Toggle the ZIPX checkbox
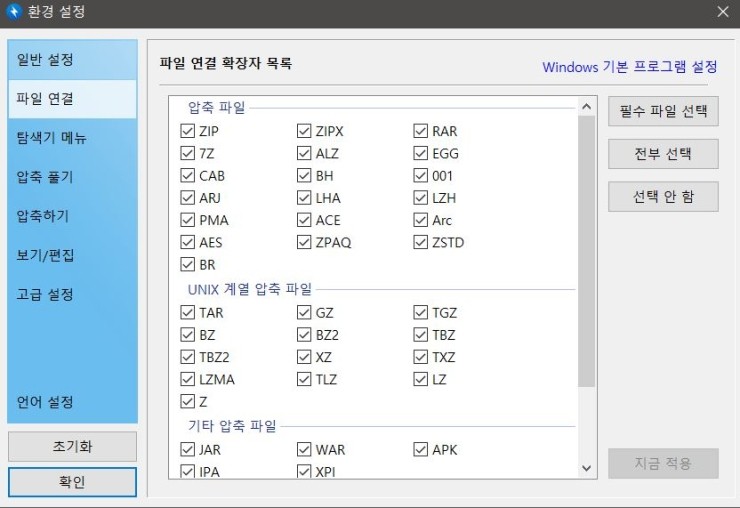 [304, 131]
